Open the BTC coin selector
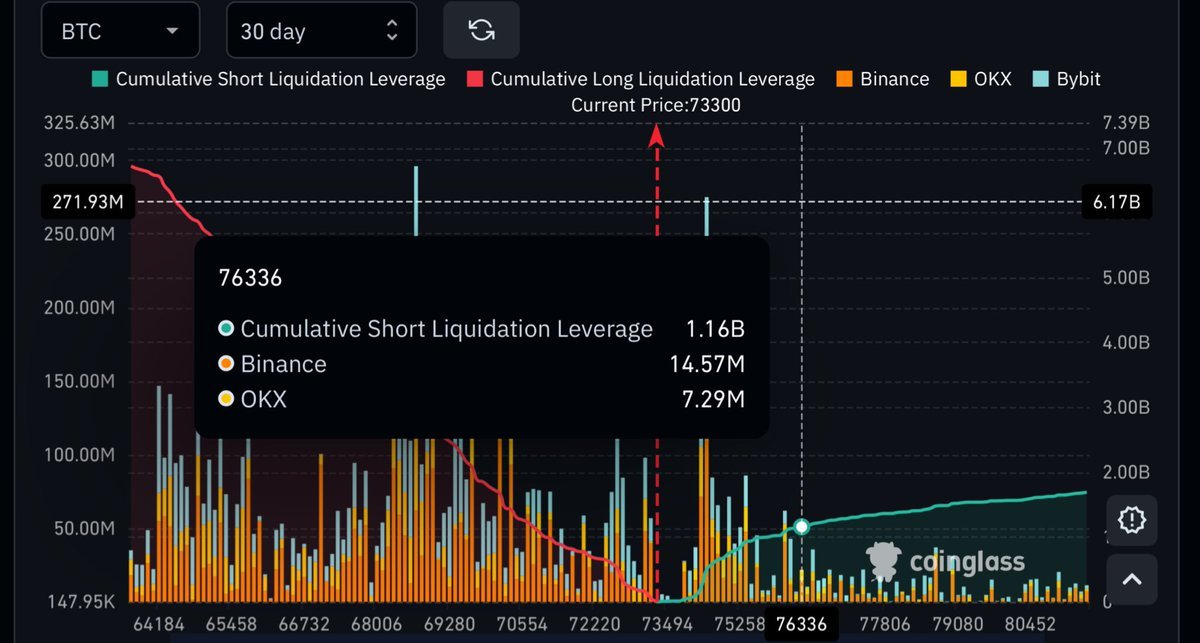Image resolution: width=1200 pixels, height=643 pixels. pos(120,30)
